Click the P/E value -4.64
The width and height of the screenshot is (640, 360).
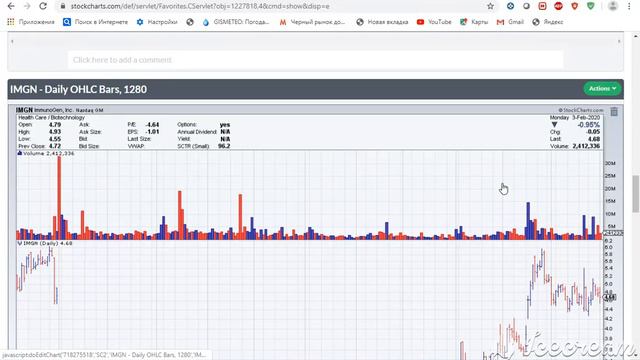pos(153,125)
